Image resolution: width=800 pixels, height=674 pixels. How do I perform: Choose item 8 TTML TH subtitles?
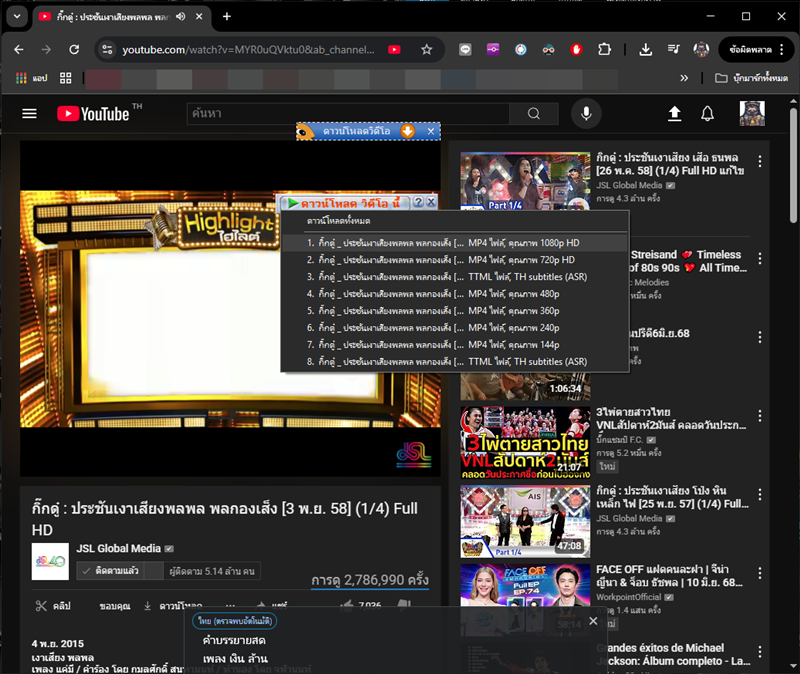click(x=454, y=362)
